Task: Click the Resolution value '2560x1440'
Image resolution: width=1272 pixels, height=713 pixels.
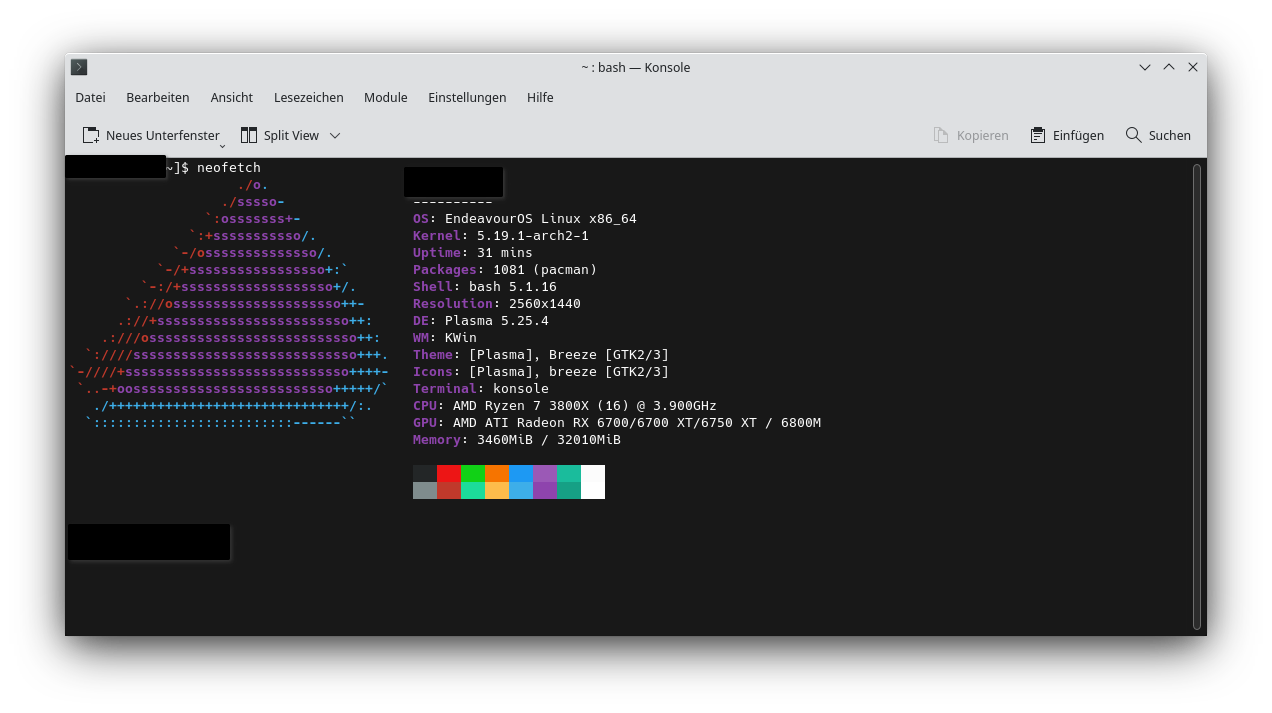Action: point(545,303)
